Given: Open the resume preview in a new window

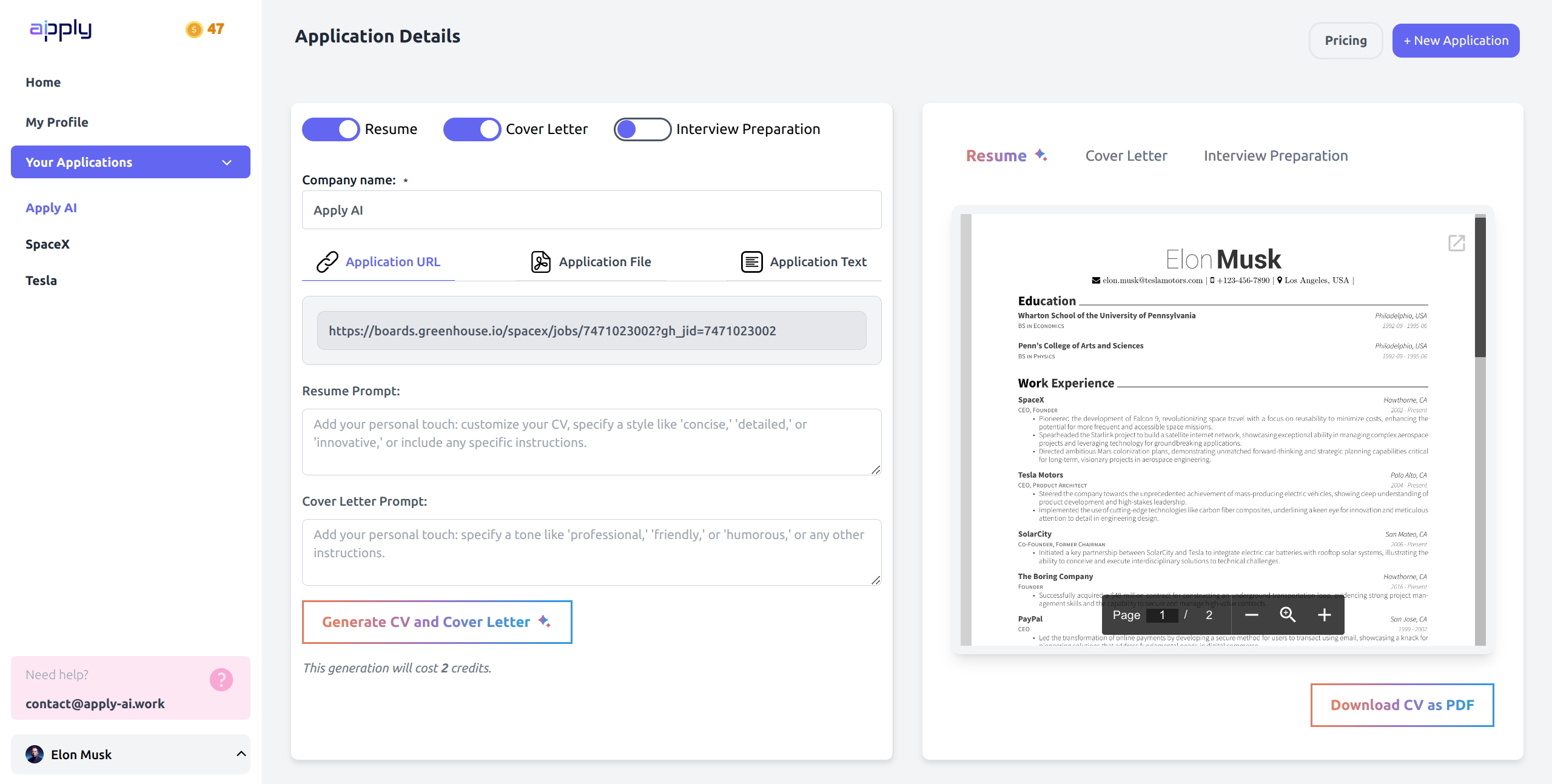Looking at the screenshot, I should point(1456,243).
